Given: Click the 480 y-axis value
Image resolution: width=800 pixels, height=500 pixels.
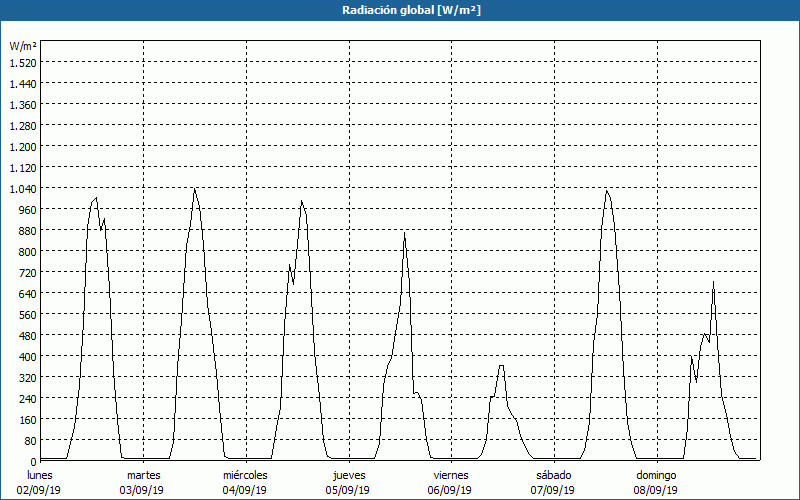Looking at the screenshot, I should point(28,336).
